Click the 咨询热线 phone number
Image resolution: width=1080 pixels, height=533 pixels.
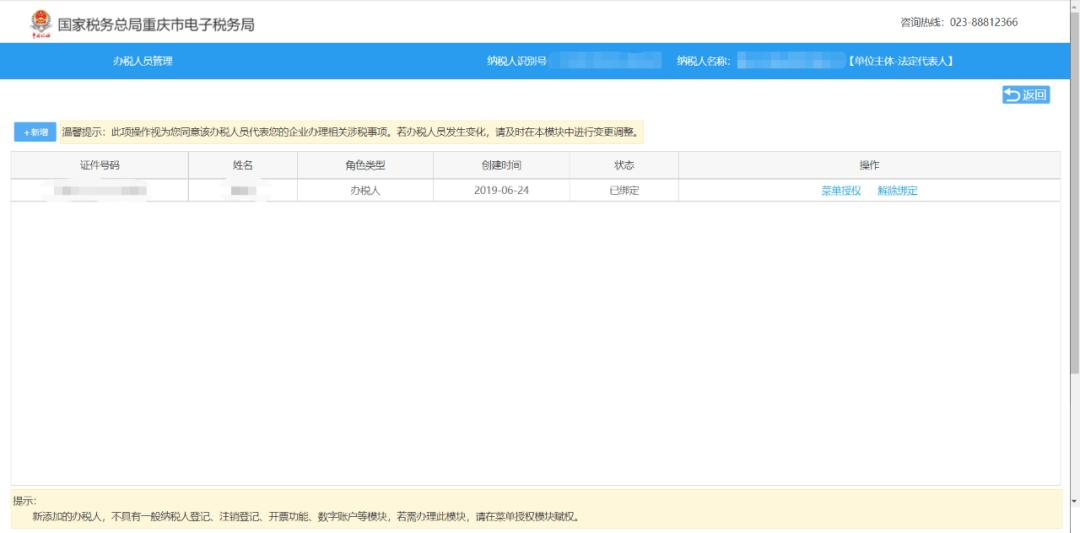point(959,23)
